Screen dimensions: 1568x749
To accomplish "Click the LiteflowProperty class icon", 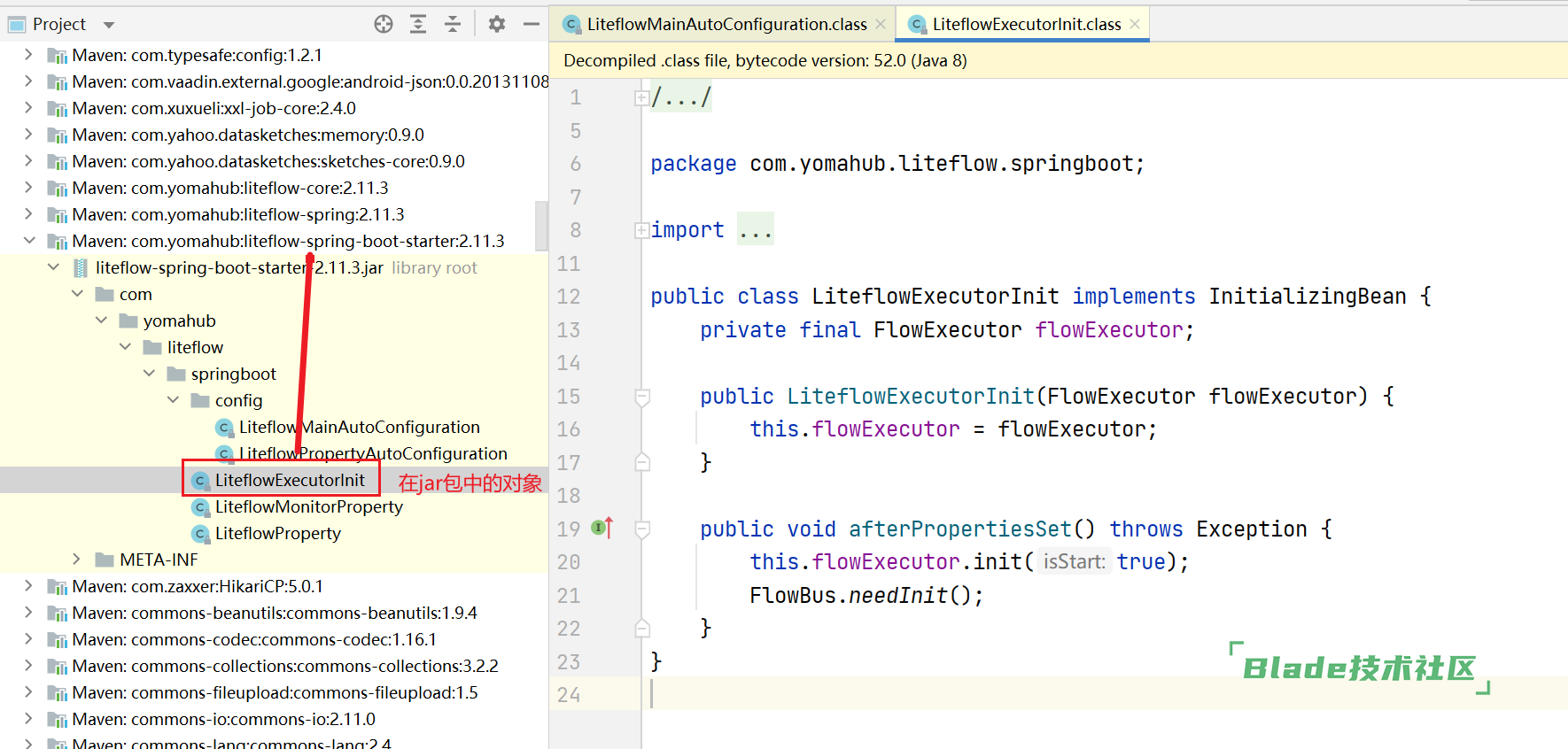I will (201, 534).
